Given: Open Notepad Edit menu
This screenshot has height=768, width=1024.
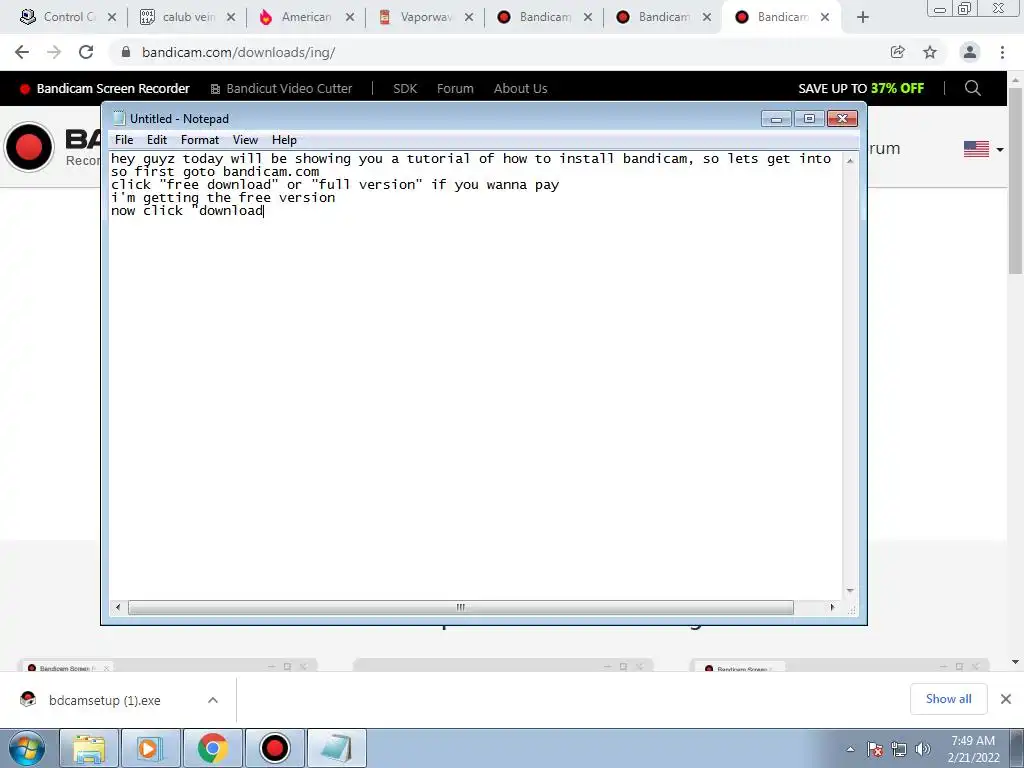Looking at the screenshot, I should 157,140.
